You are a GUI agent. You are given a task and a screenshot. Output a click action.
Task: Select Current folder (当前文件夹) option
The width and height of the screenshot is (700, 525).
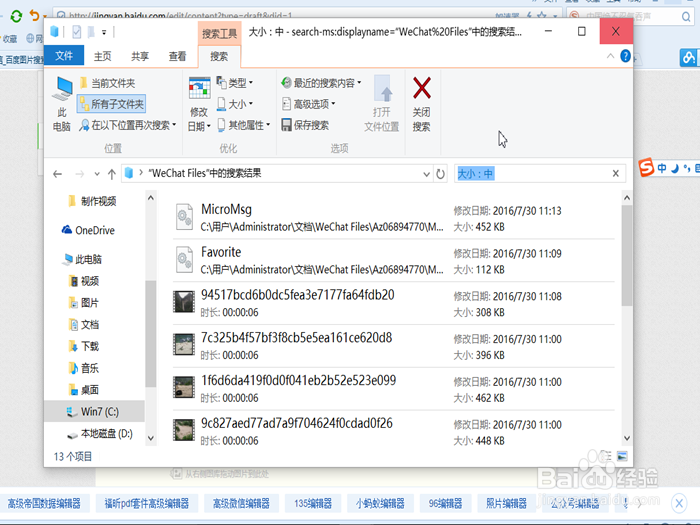click(x=108, y=83)
